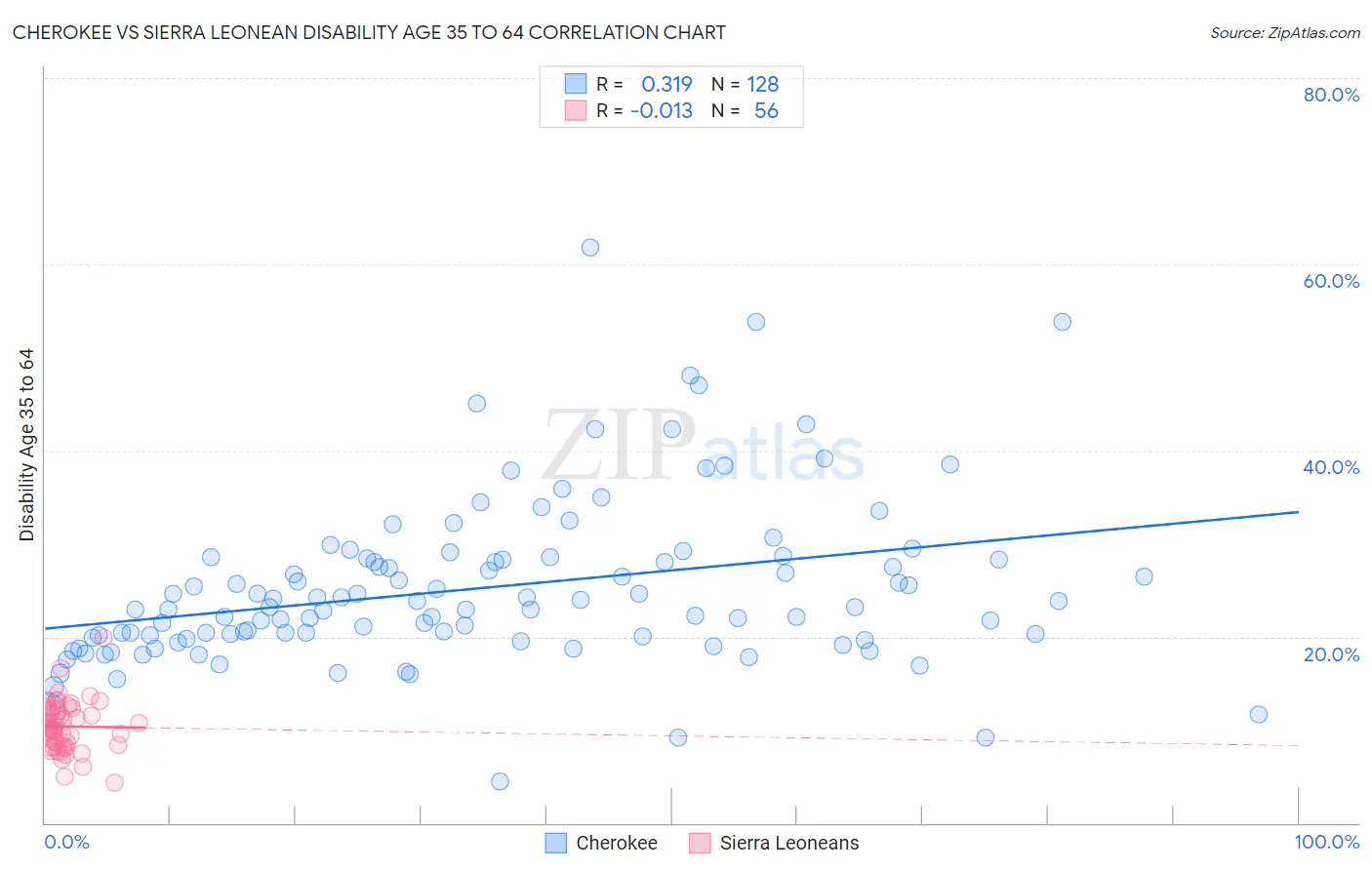Open the ZipAtlas.com source link
1372x870 pixels.
tap(1285, 32)
